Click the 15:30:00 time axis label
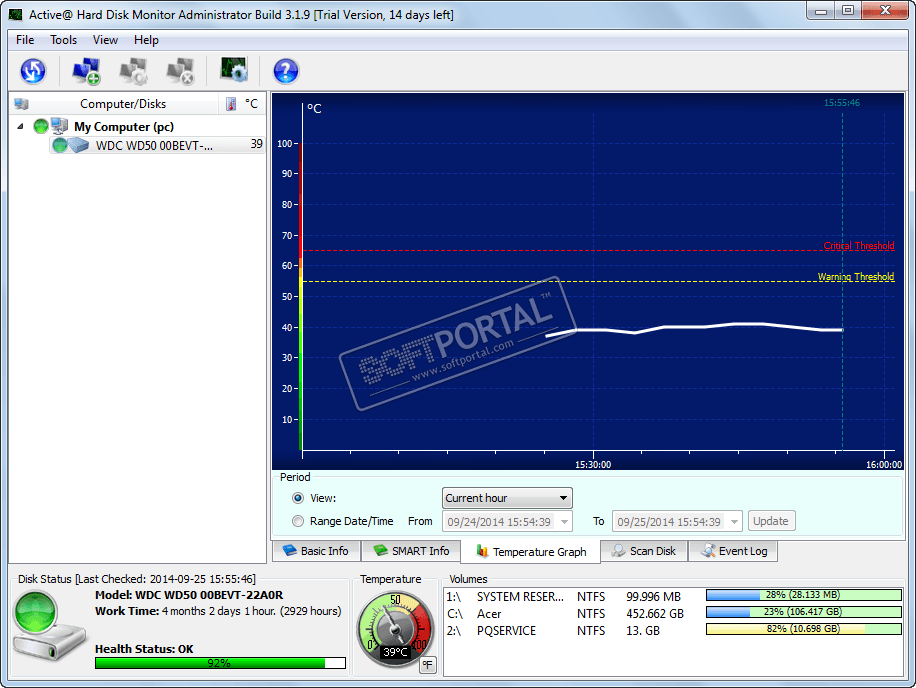Image resolution: width=916 pixels, height=688 pixels. [593, 465]
